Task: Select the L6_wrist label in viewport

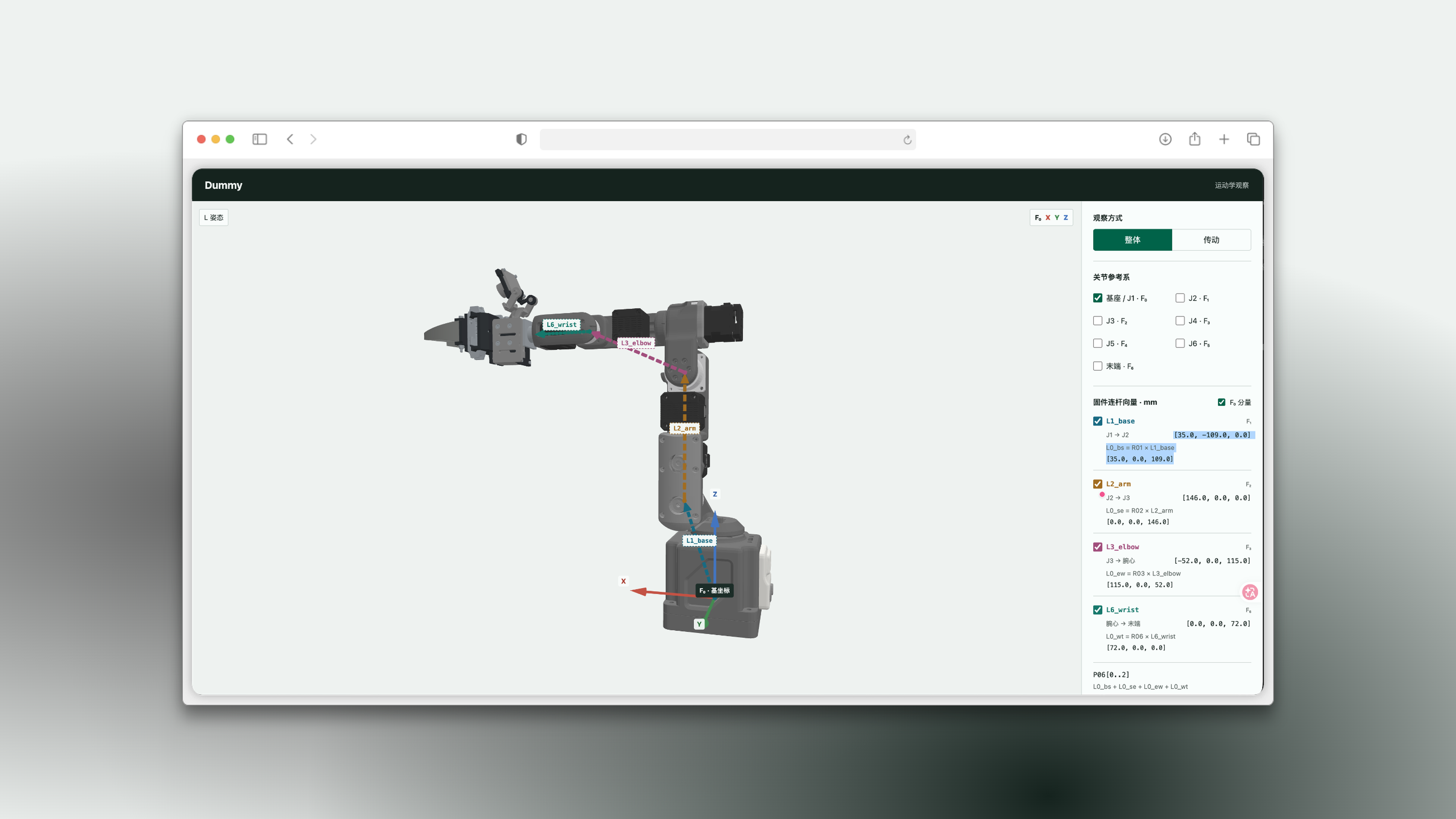Action: (561, 325)
